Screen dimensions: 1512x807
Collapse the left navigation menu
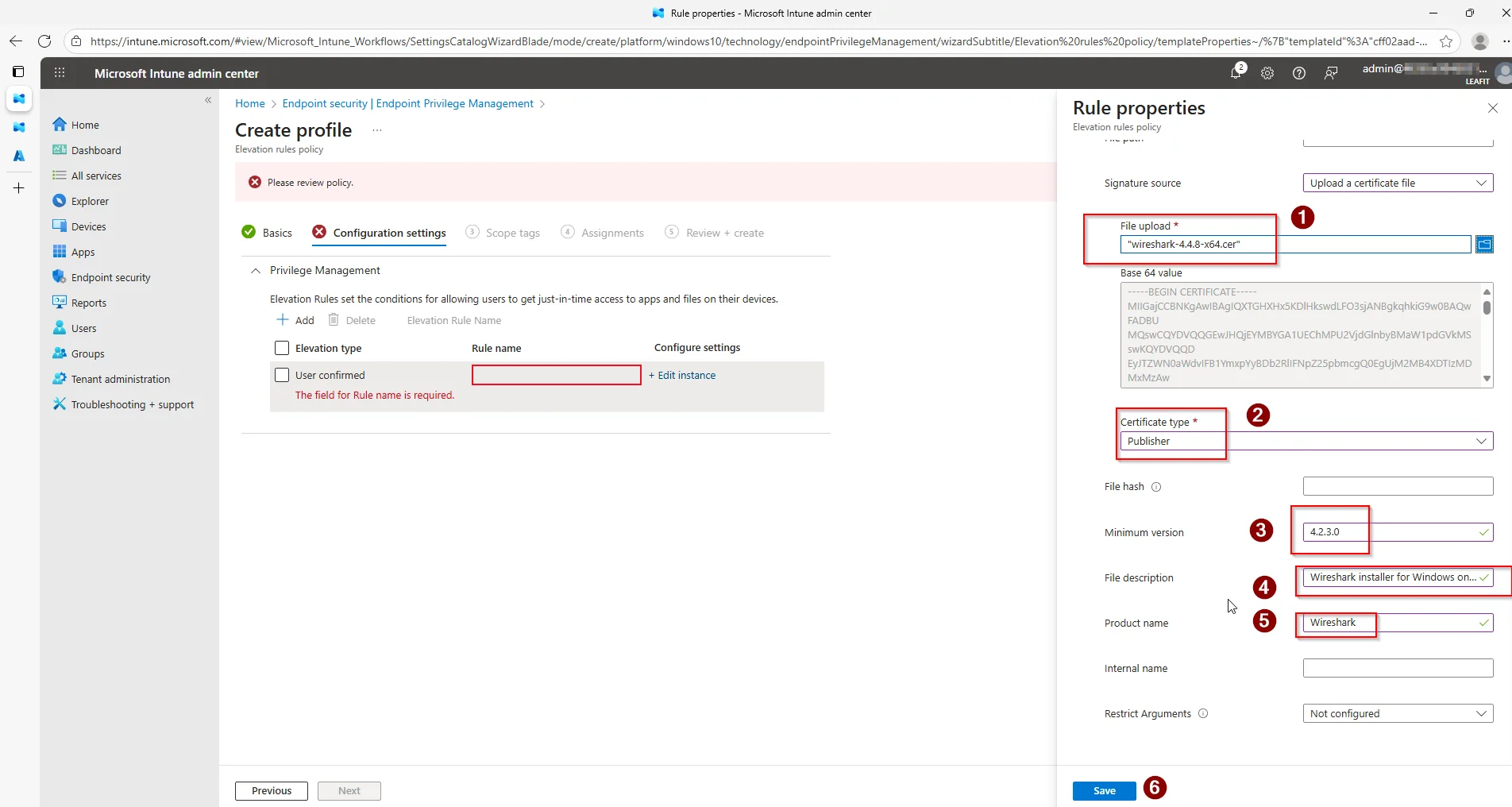(x=208, y=100)
